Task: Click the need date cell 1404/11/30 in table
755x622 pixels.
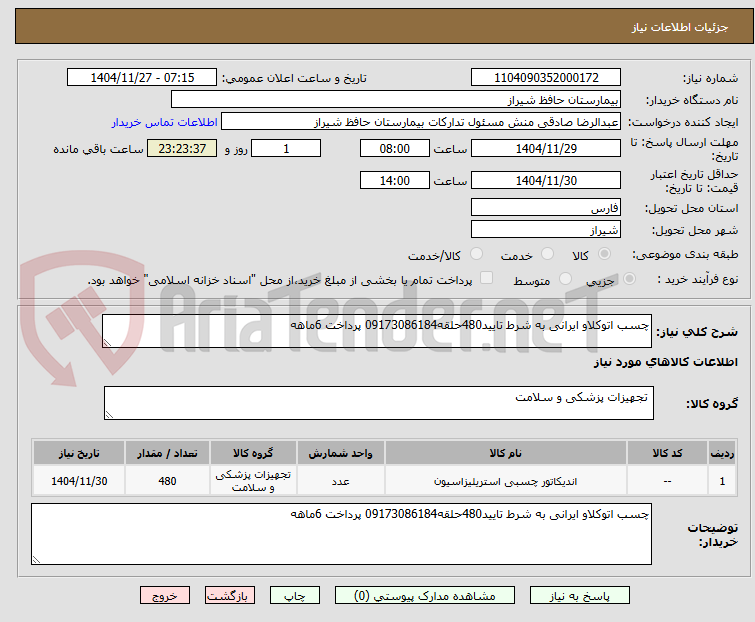Action: [x=79, y=481]
